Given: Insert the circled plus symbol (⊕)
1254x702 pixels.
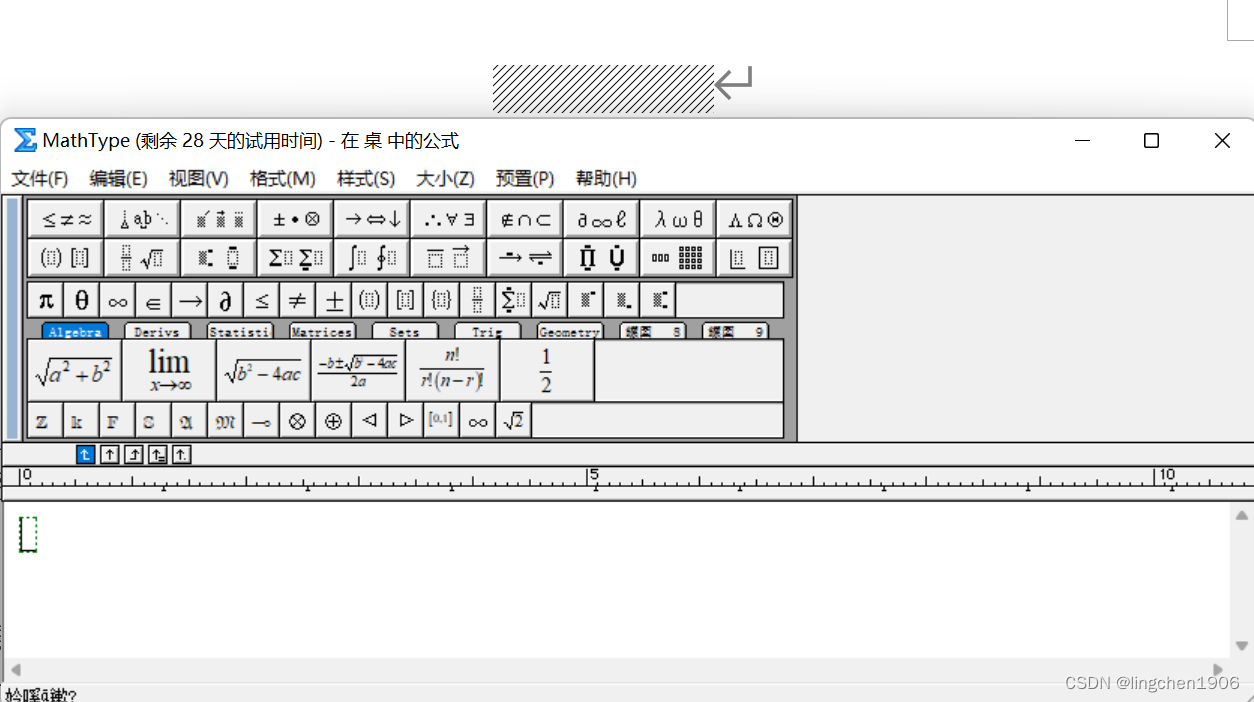Looking at the screenshot, I should click(333, 421).
